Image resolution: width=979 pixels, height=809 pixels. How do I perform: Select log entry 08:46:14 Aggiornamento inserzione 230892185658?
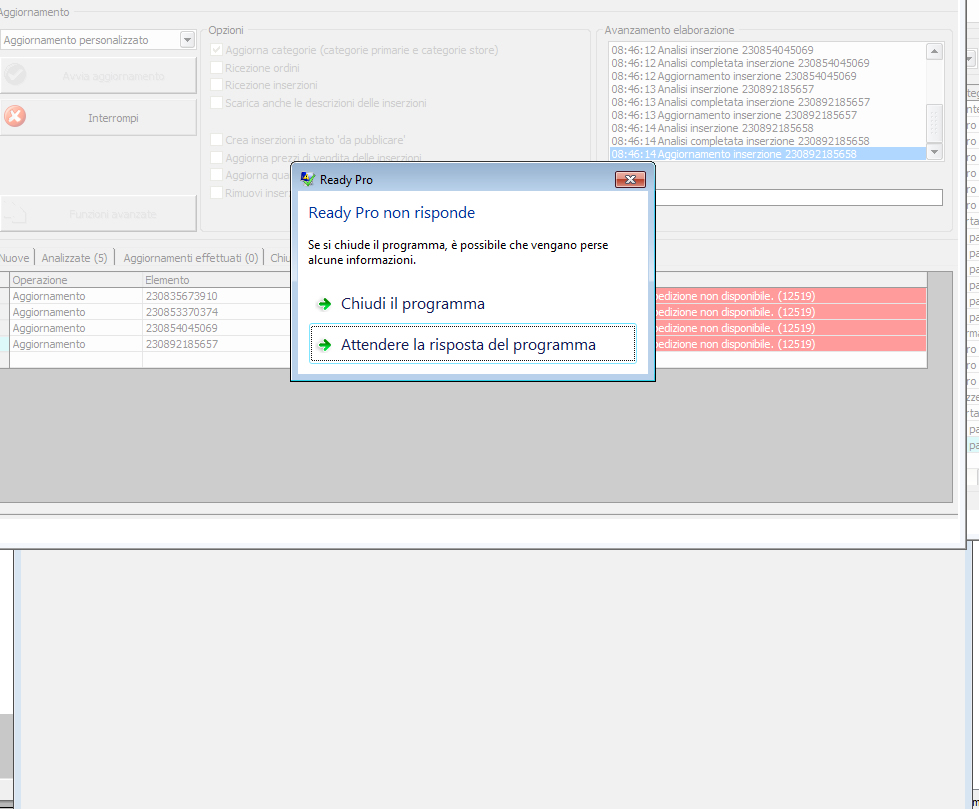point(767,154)
